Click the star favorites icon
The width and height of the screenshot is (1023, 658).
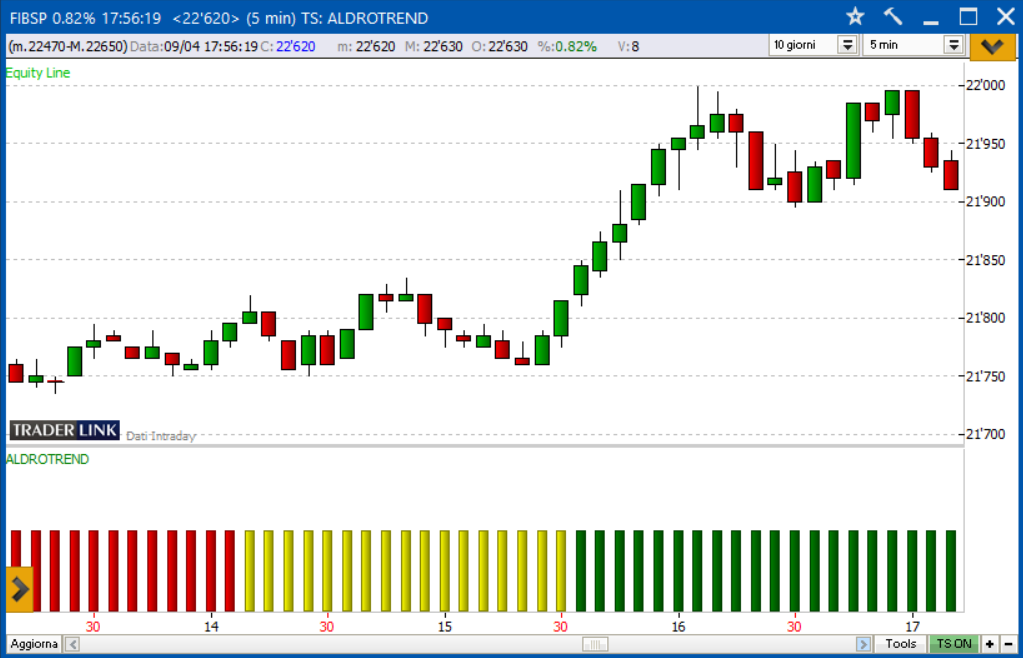(x=855, y=17)
